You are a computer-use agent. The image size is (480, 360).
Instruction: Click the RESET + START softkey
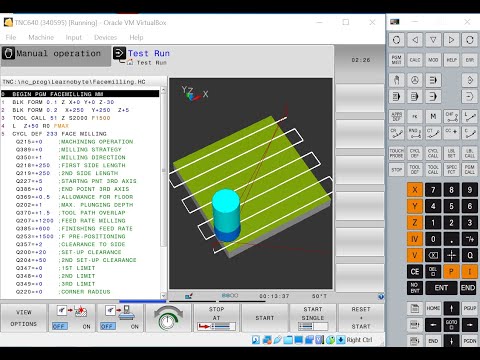pyautogui.click(x=361, y=318)
